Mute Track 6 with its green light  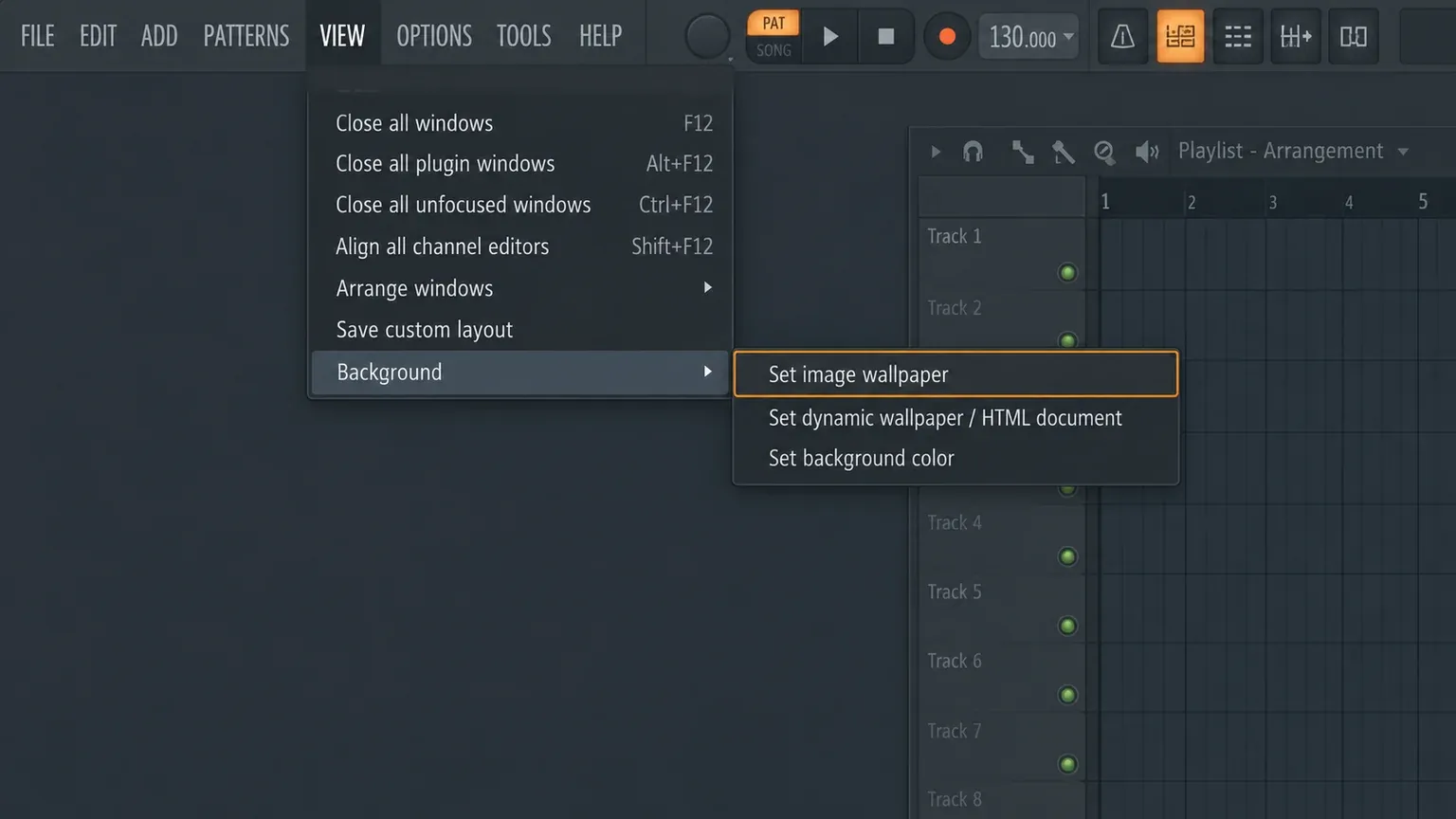point(1067,695)
